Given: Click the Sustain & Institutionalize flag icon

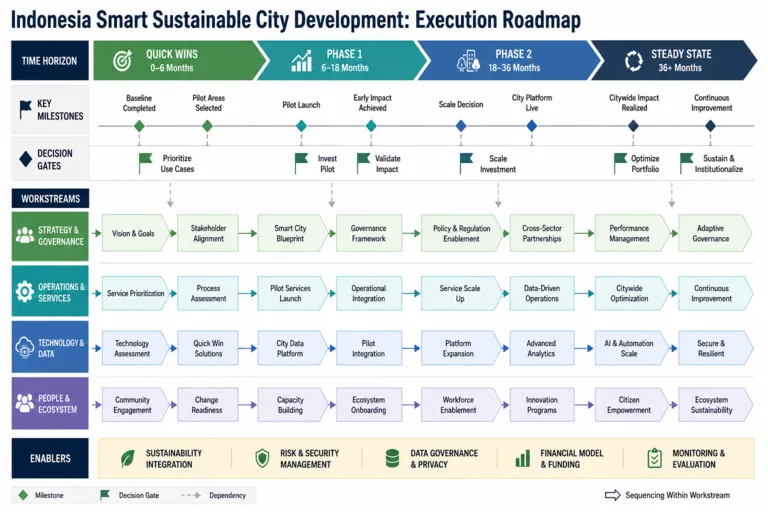Looking at the screenshot, I should (686, 163).
